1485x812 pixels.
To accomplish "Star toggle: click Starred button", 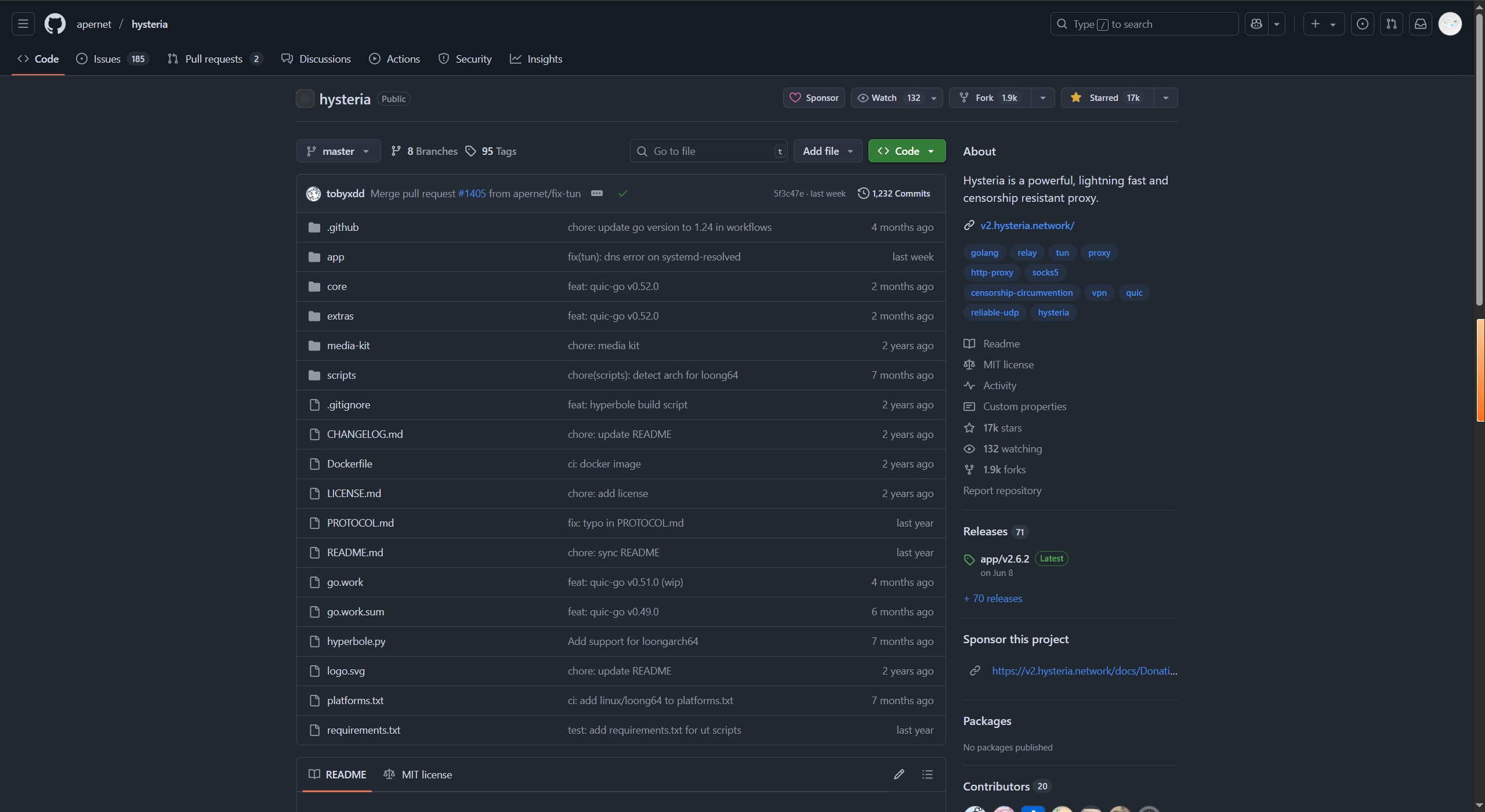I will click(1107, 98).
